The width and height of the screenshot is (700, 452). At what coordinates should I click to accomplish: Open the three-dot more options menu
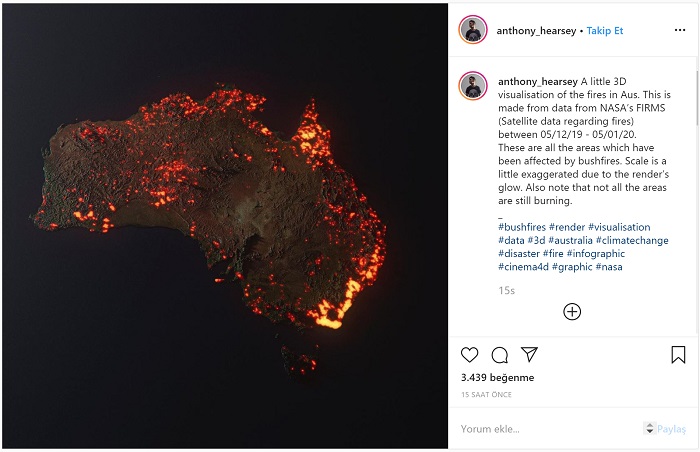point(680,31)
